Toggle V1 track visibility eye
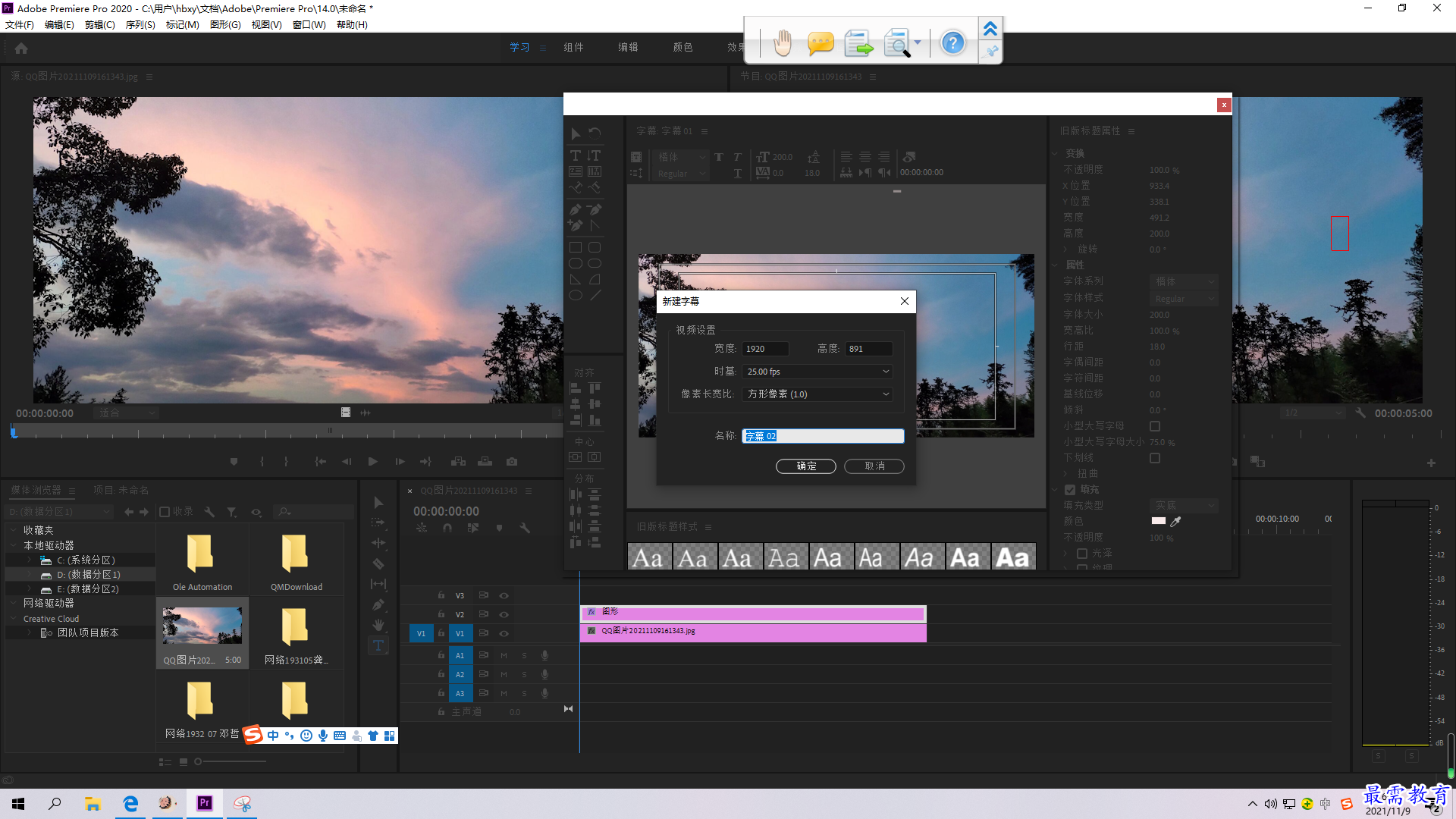The width and height of the screenshot is (1456, 819). [x=504, y=633]
